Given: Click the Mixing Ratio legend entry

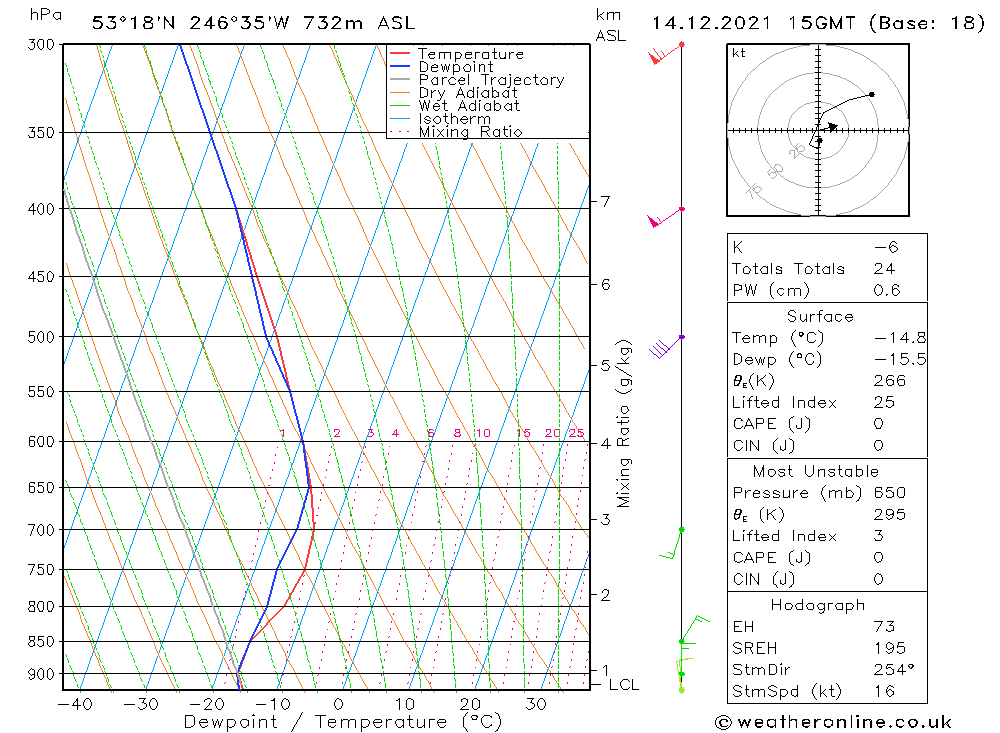Looking at the screenshot, I should 470,131.
